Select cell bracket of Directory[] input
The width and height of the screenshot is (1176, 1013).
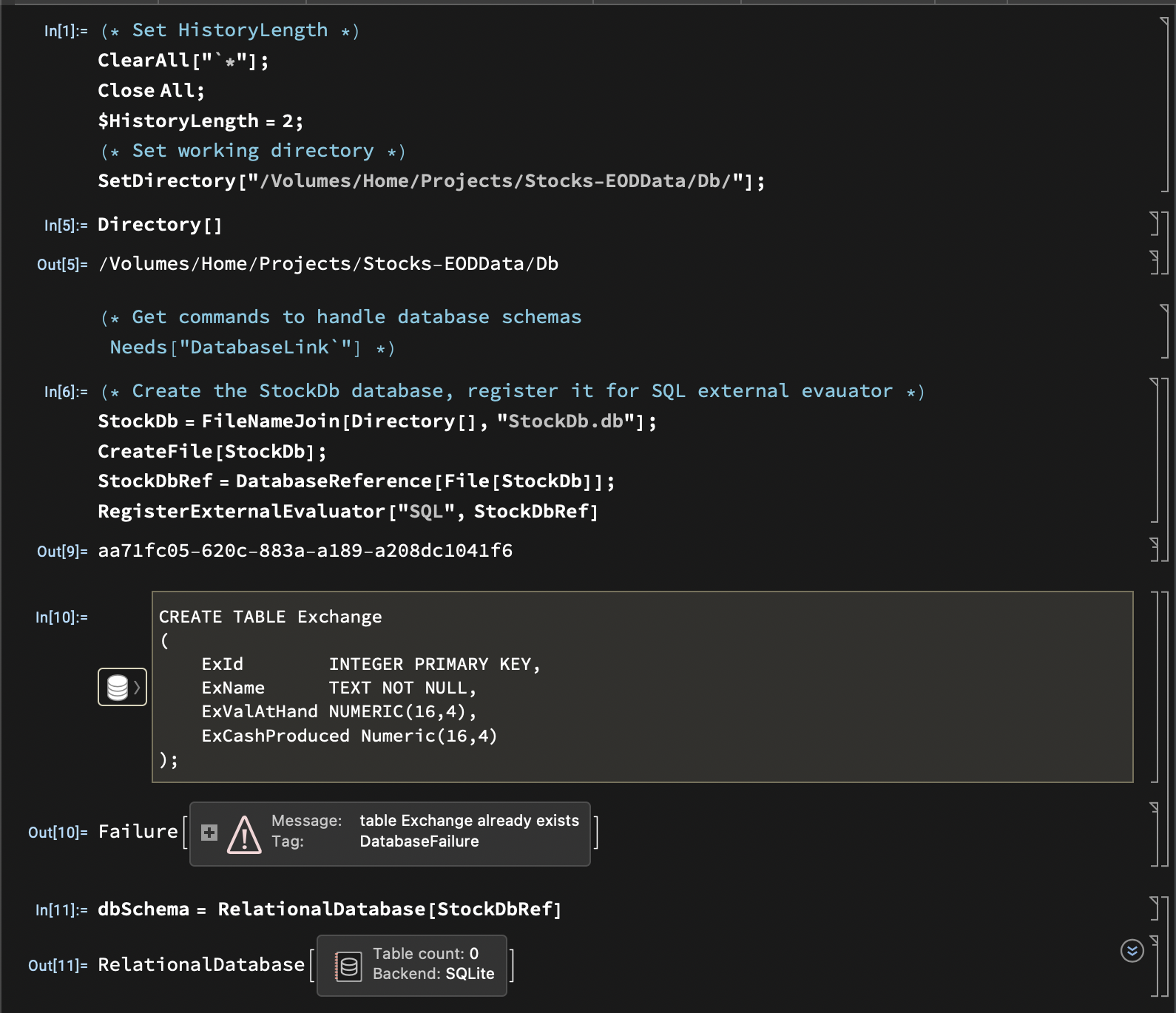pyautogui.click(x=1155, y=223)
